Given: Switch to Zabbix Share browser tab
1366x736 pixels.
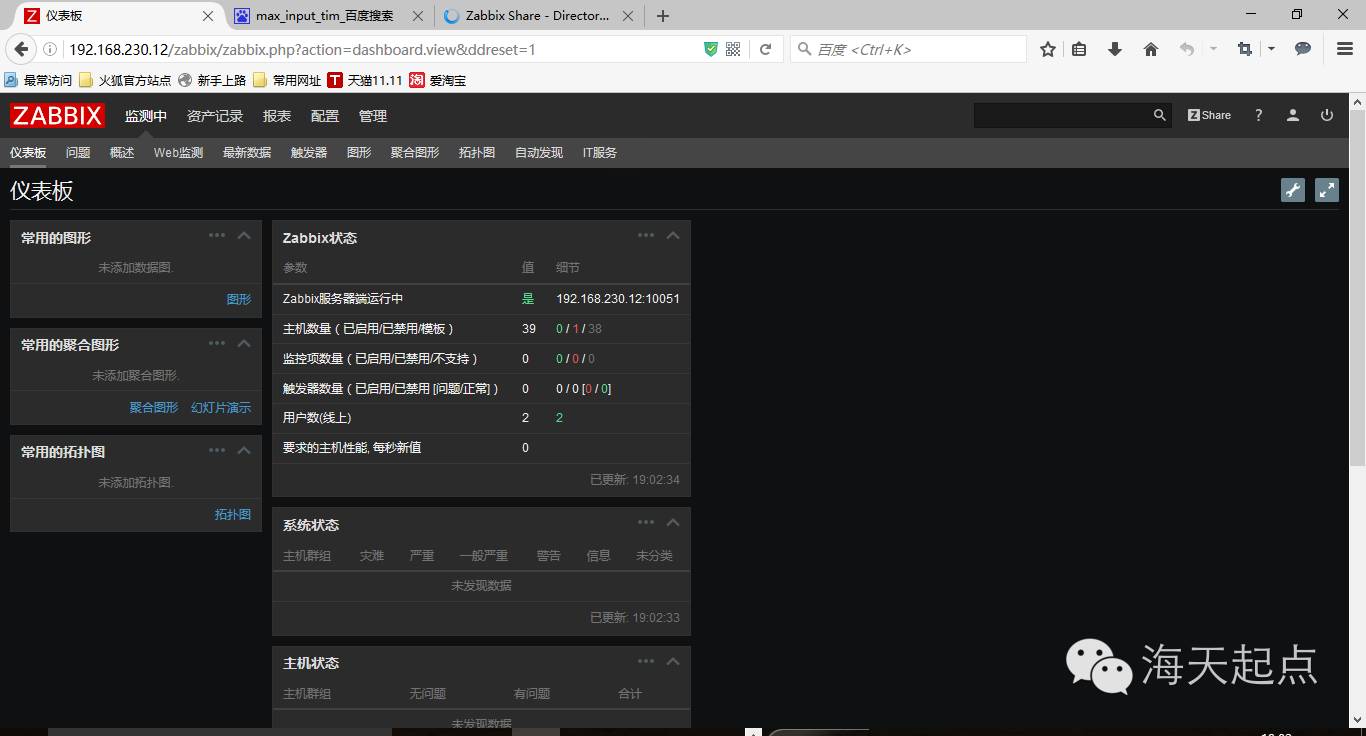Looking at the screenshot, I should coord(538,16).
